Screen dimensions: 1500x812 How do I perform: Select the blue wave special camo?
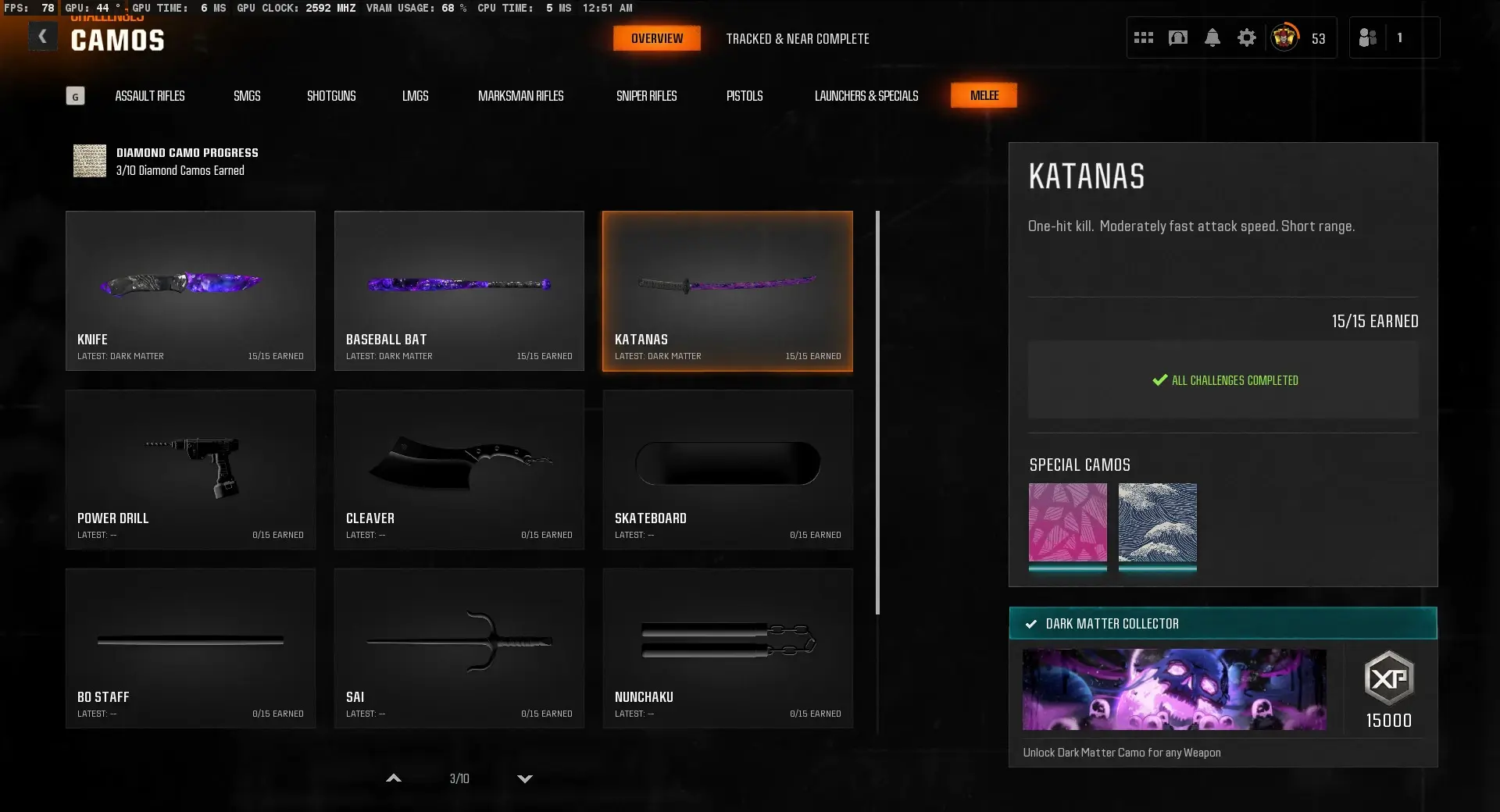(x=1157, y=522)
